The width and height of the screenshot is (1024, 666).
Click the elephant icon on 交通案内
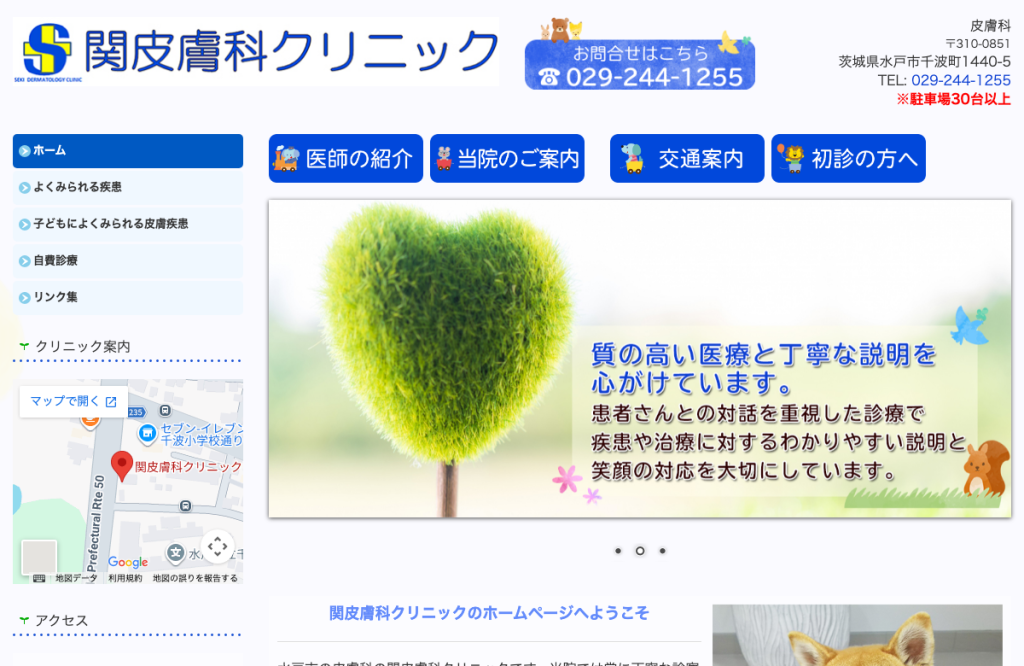tap(632, 159)
